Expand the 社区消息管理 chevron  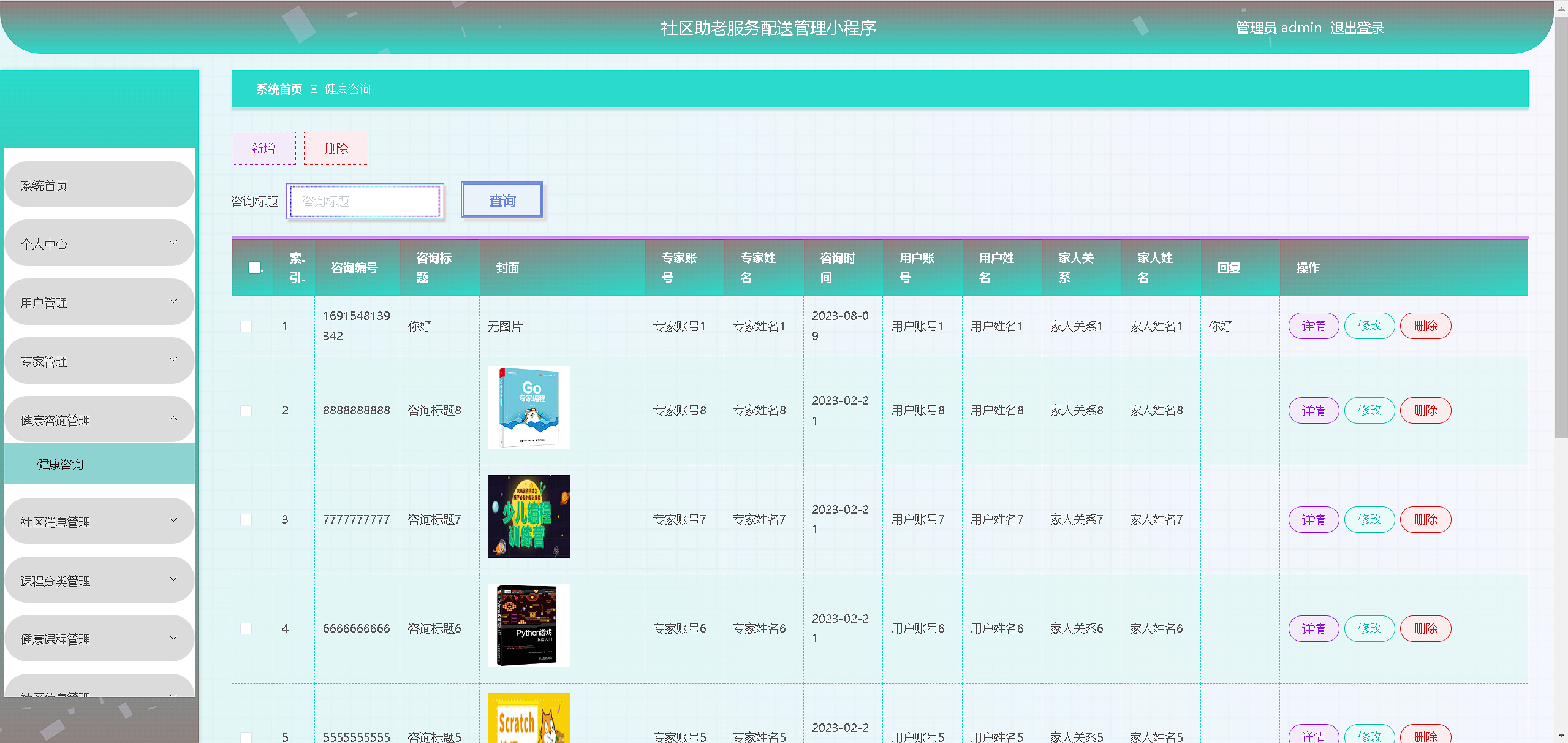point(173,521)
